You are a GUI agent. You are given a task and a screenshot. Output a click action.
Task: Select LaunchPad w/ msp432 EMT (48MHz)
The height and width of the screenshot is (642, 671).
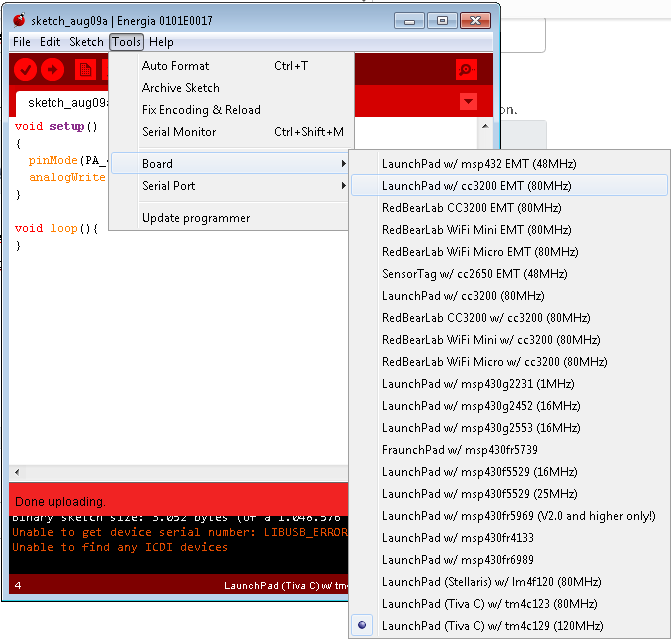509,164
